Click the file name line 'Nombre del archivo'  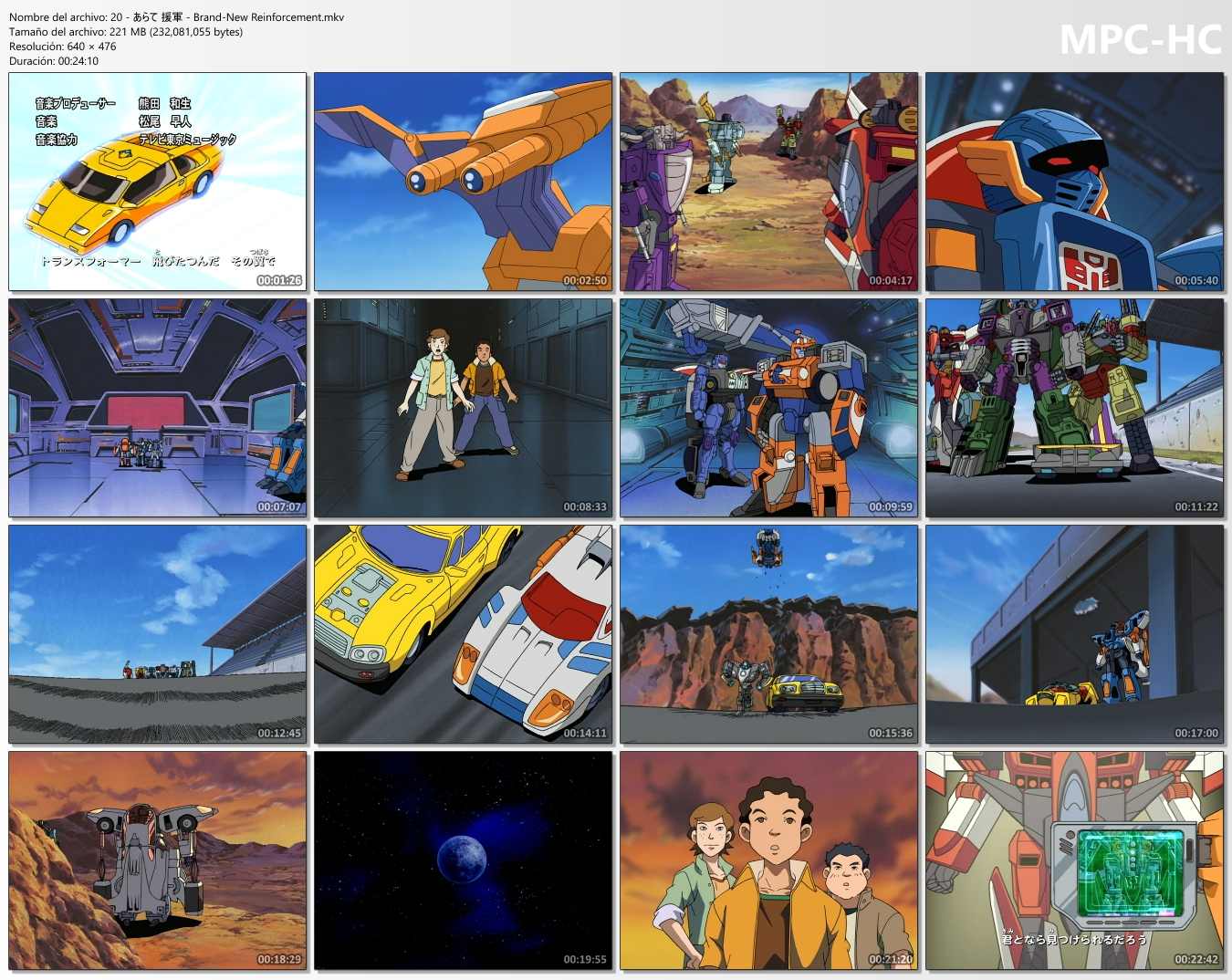176,17
